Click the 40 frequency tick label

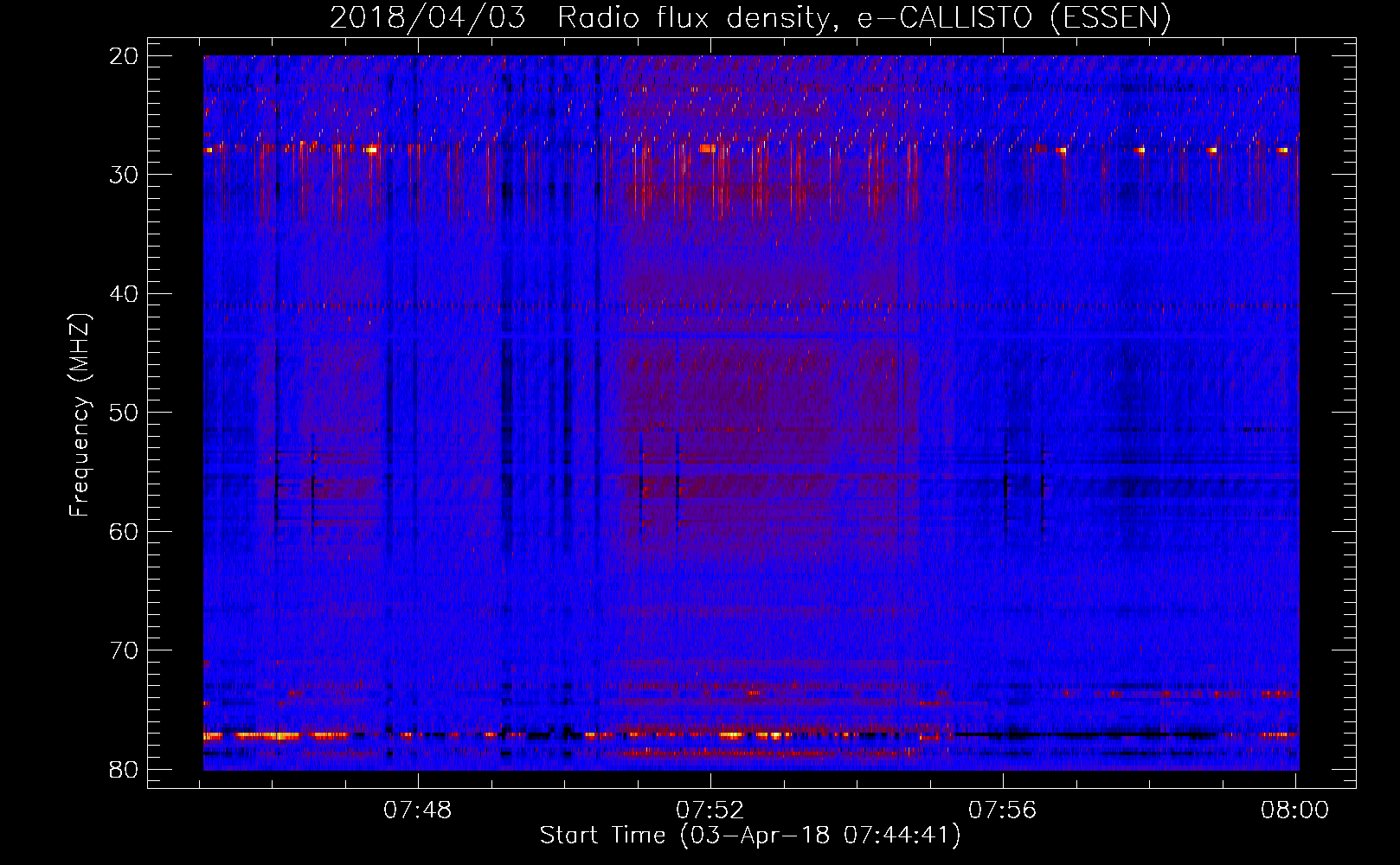[x=125, y=294]
